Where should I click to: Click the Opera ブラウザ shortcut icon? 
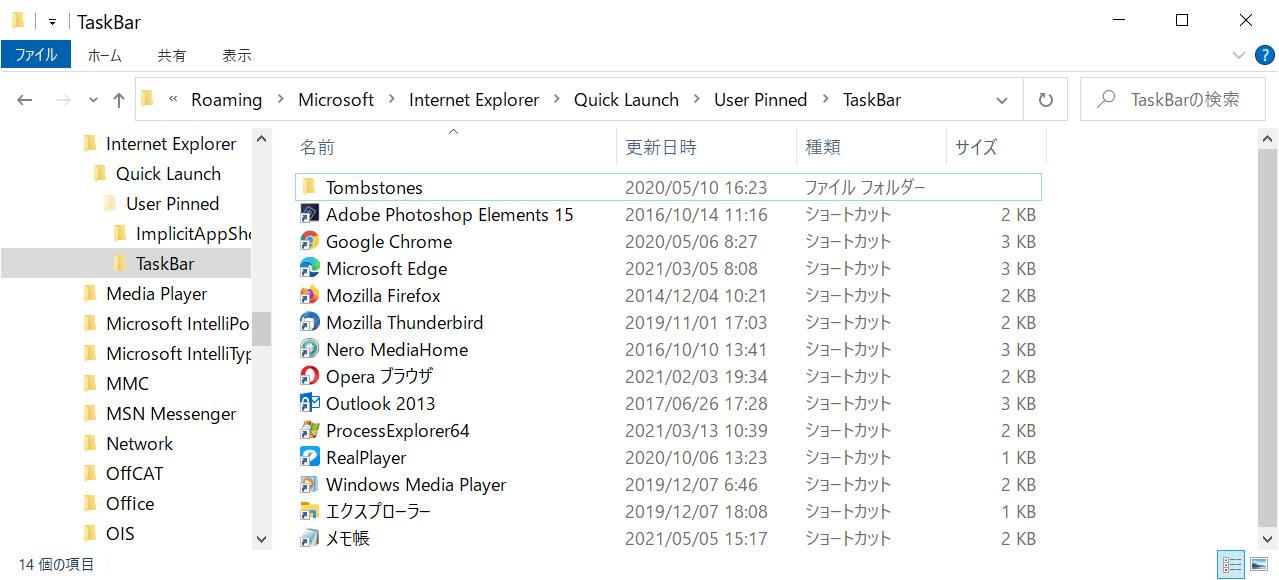309,376
